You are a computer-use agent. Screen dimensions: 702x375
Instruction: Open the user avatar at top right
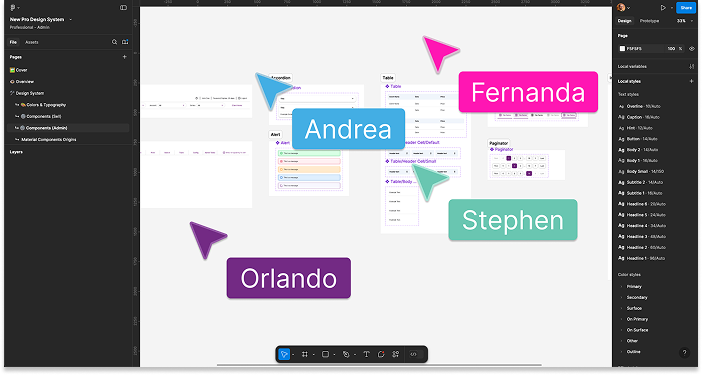point(621,7)
